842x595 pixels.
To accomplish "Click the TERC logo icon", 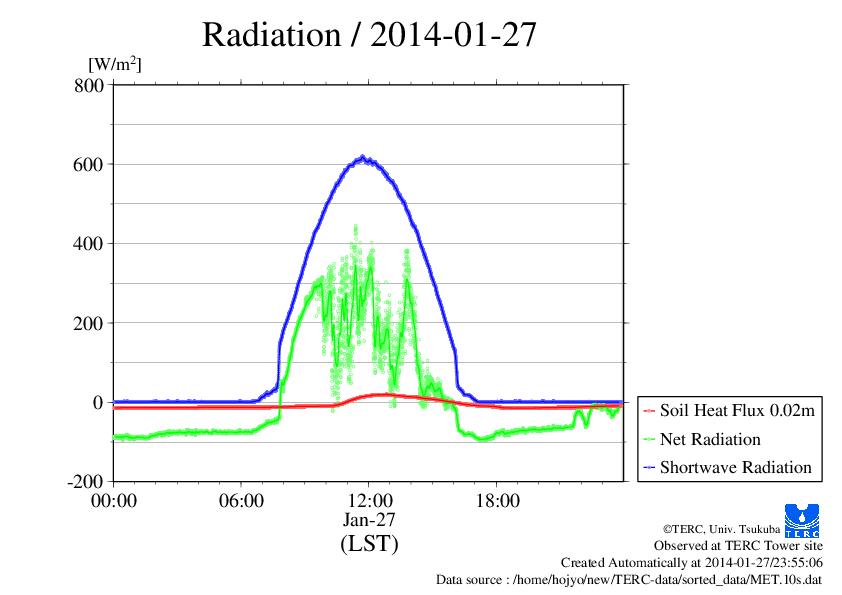I will tap(802, 521).
